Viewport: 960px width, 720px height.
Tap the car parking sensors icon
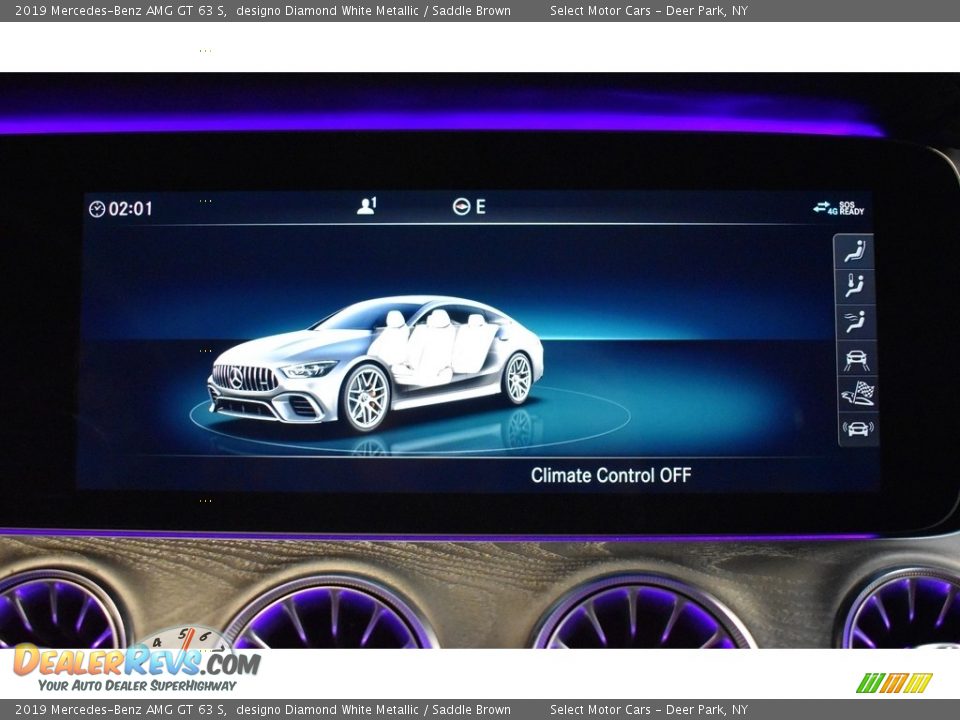(x=858, y=429)
